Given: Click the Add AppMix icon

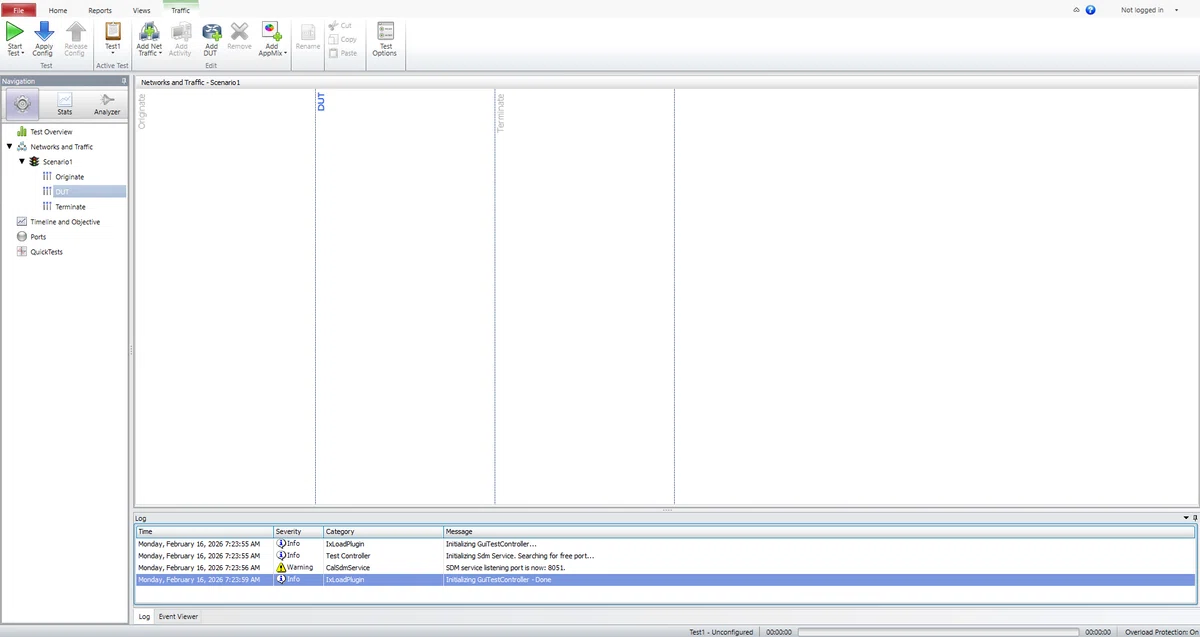Looking at the screenshot, I should tap(271, 31).
